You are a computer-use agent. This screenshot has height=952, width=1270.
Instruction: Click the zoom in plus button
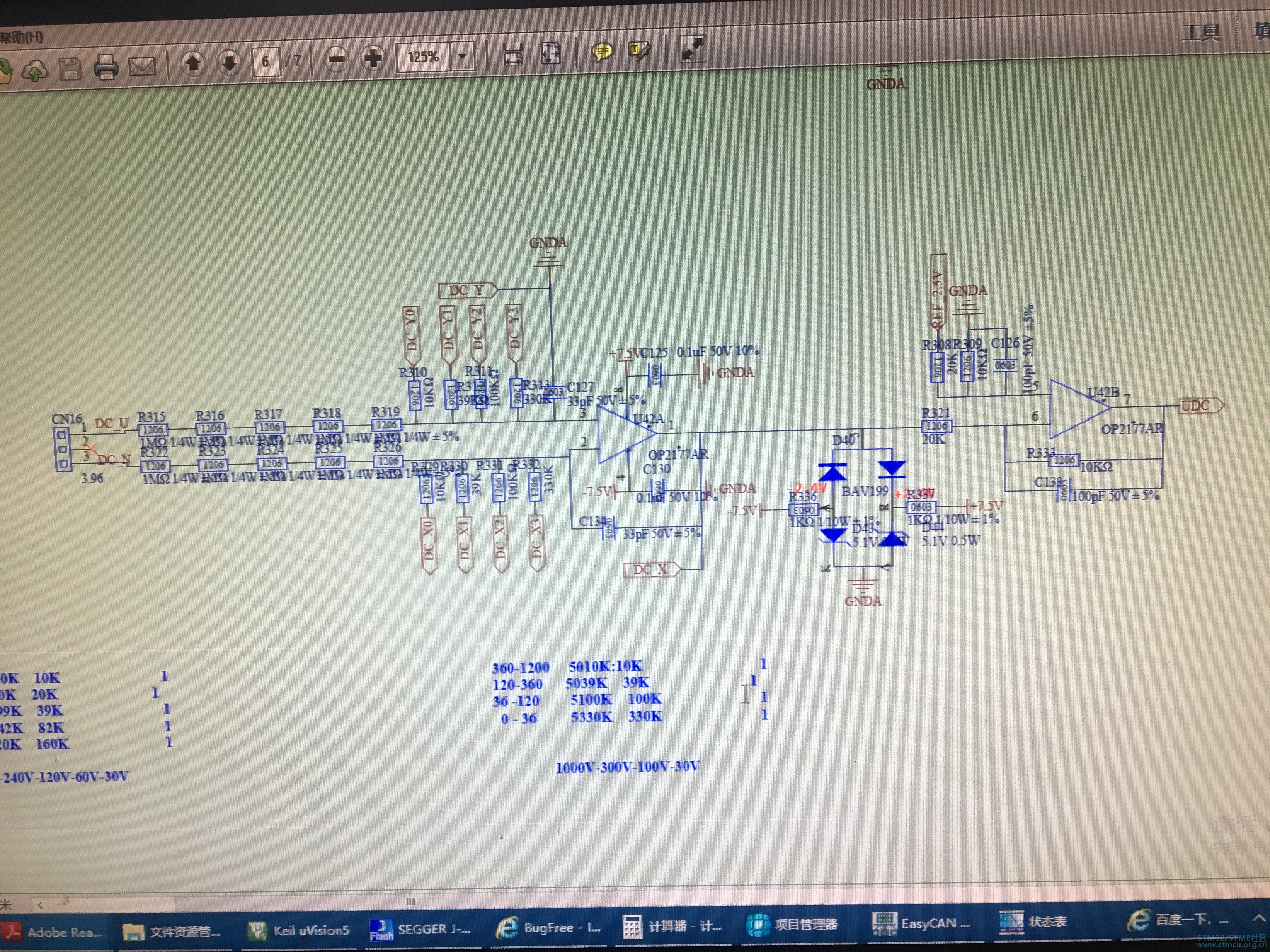click(373, 57)
